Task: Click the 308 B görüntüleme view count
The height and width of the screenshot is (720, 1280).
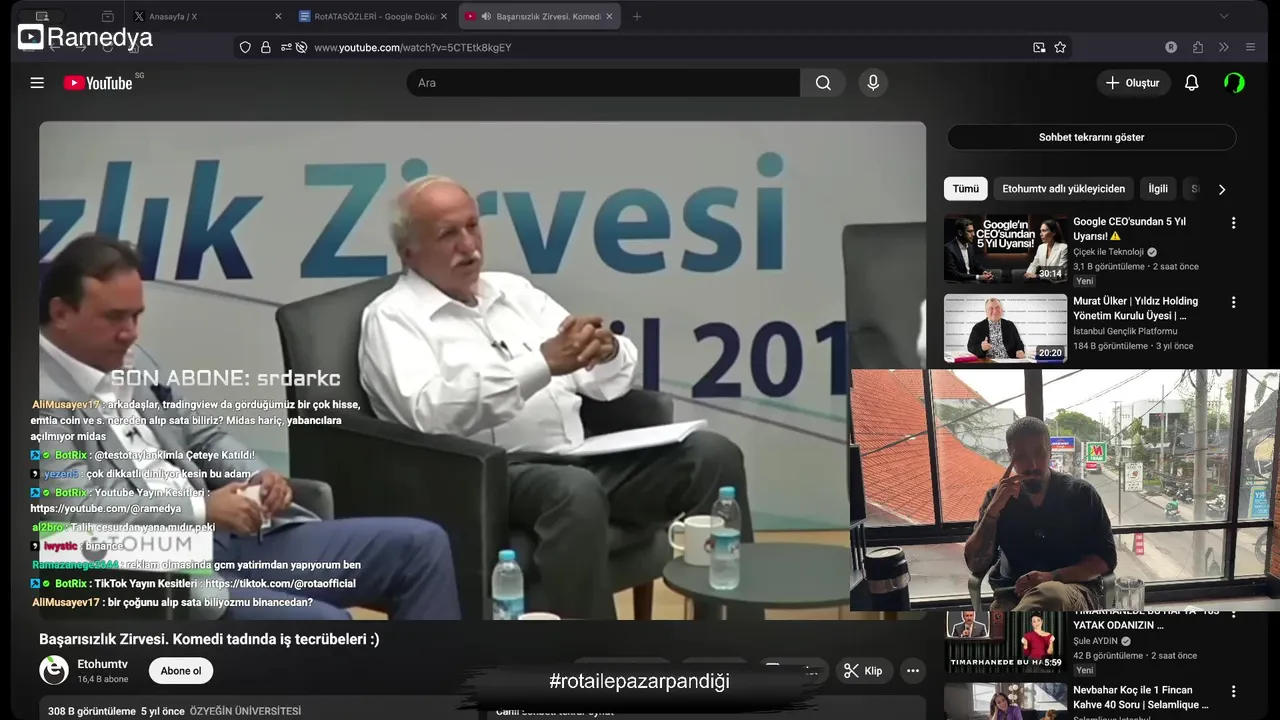Action: pos(92,711)
